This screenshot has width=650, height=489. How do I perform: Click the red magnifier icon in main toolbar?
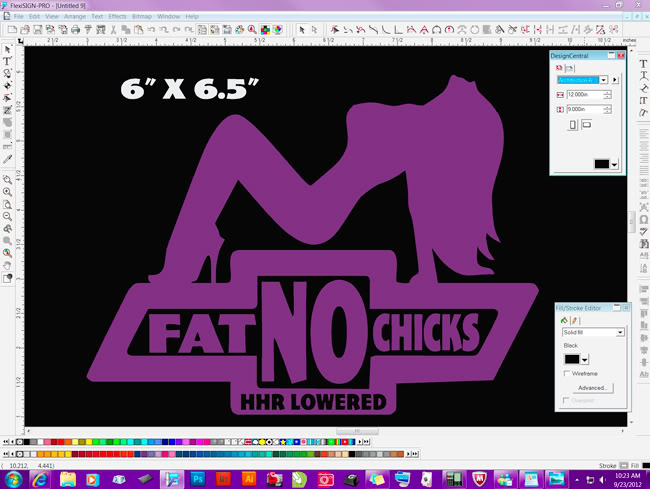click(252, 29)
